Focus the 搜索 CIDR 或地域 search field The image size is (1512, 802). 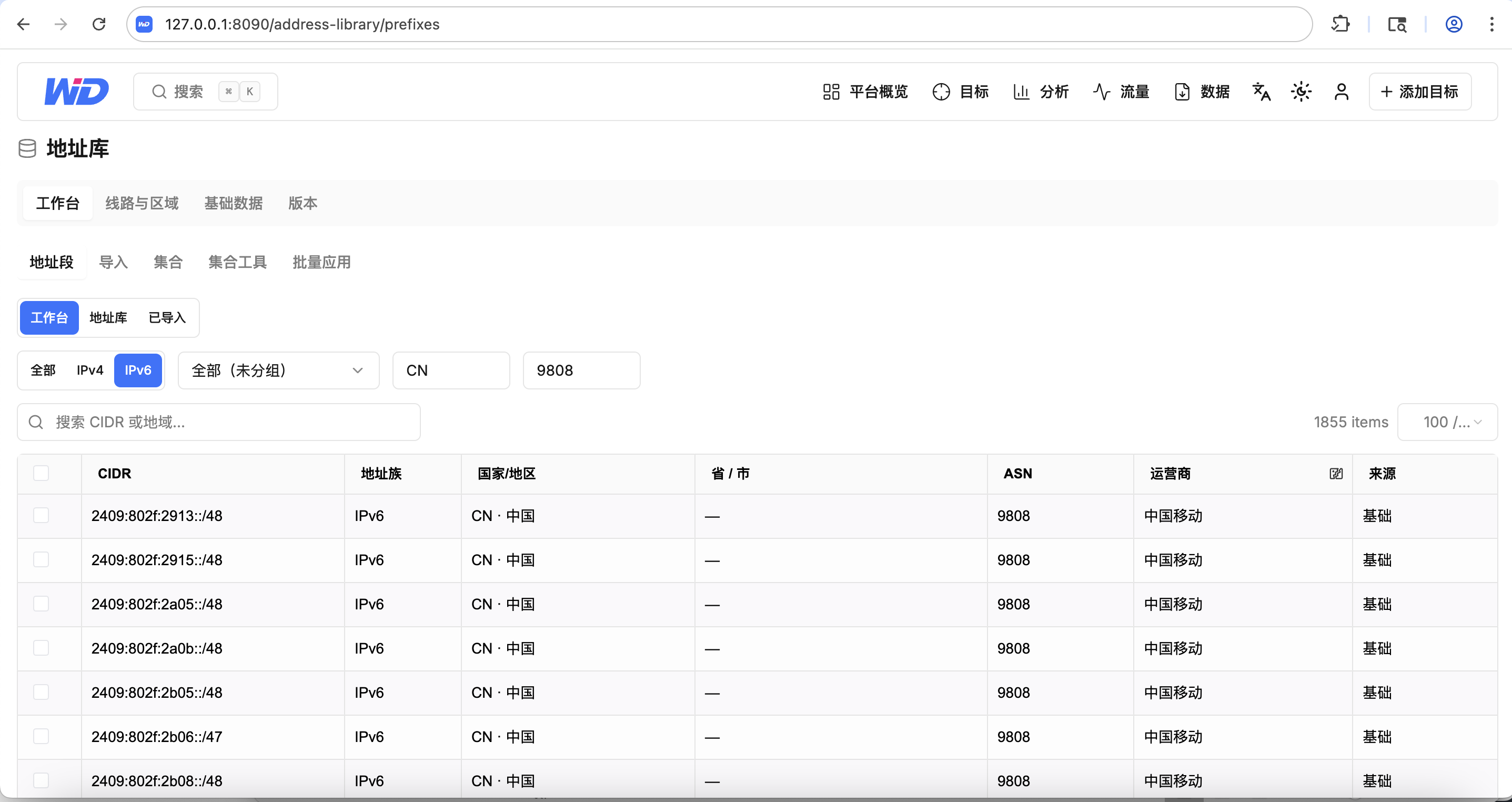point(219,422)
